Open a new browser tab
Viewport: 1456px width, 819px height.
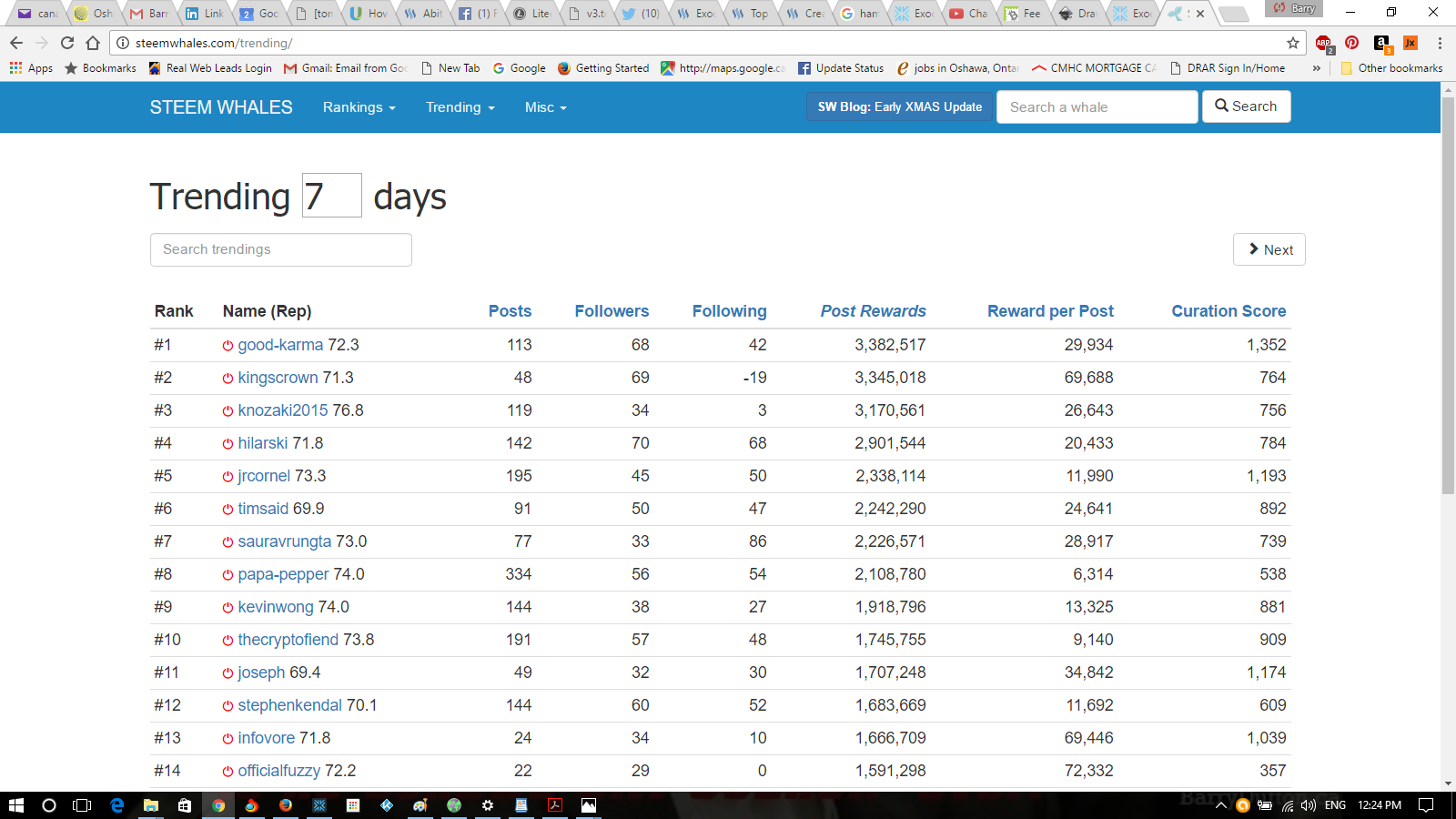coord(1233,14)
